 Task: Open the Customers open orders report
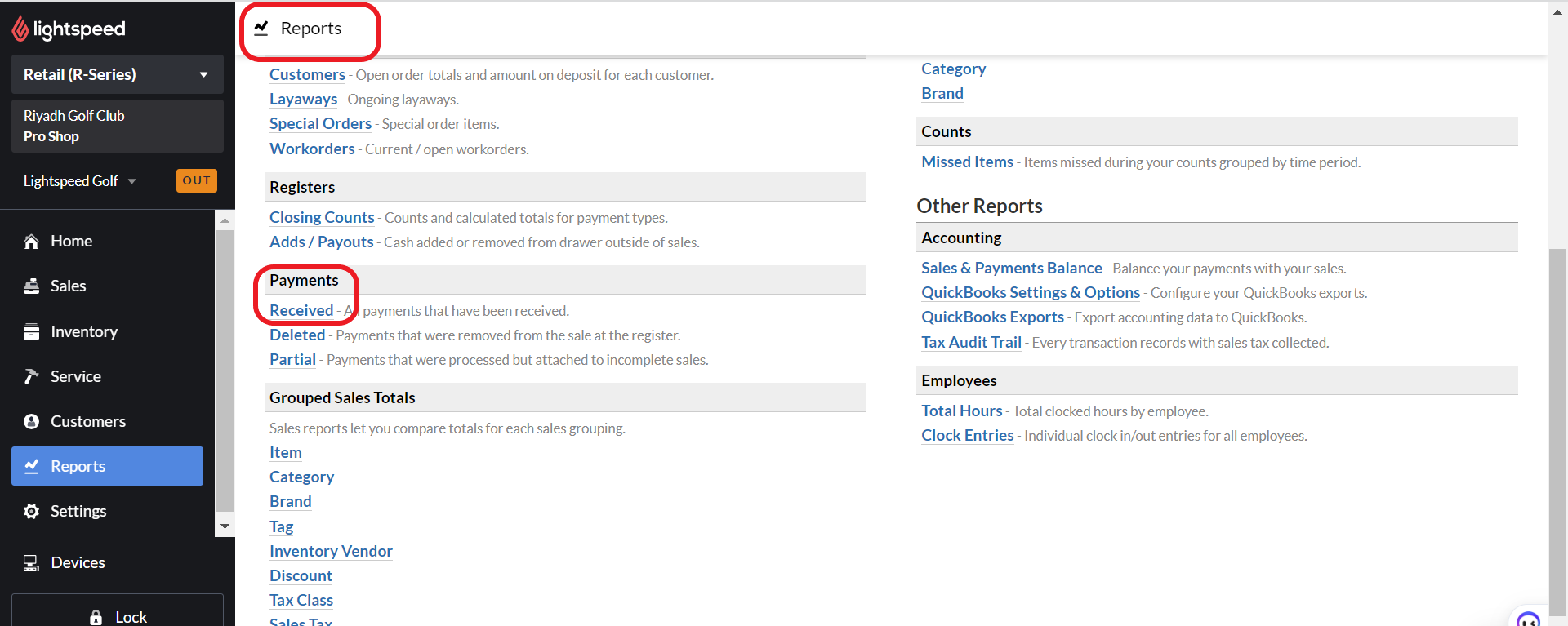[x=307, y=74]
